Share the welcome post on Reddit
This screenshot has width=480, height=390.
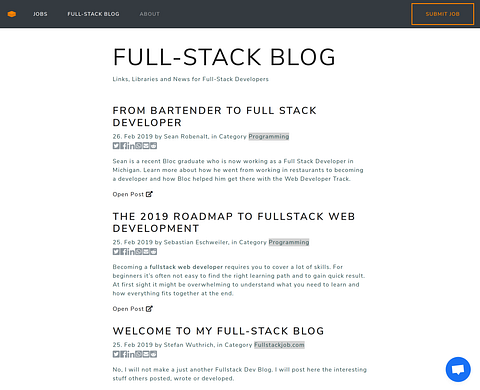(x=153, y=354)
